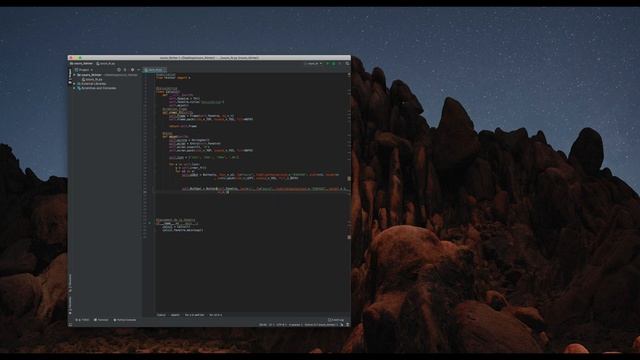Open the Project panel gear settings
The width and height of the screenshot is (640, 360).
tap(132, 70)
